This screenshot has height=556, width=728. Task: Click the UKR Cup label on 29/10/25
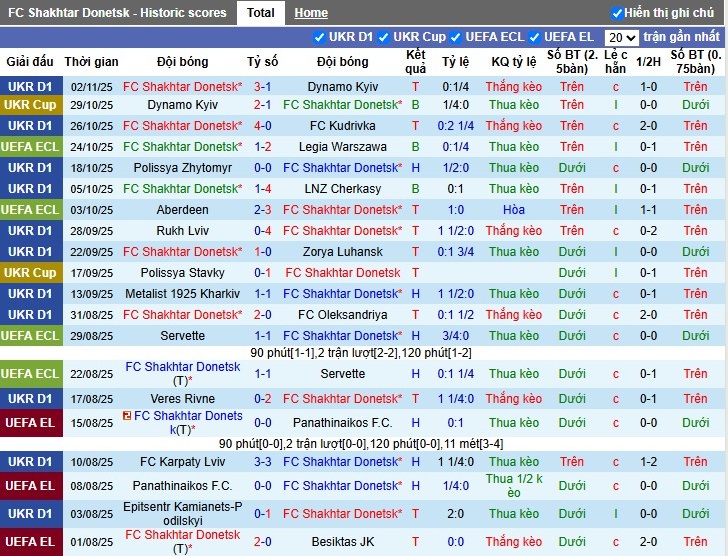pos(31,105)
